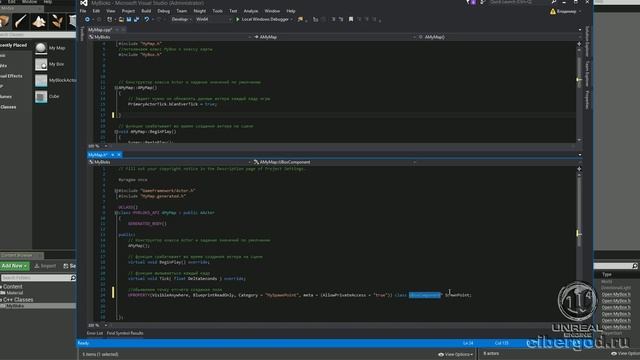
Task: Collapse the class AMyMap declaration block
Action: point(116,213)
